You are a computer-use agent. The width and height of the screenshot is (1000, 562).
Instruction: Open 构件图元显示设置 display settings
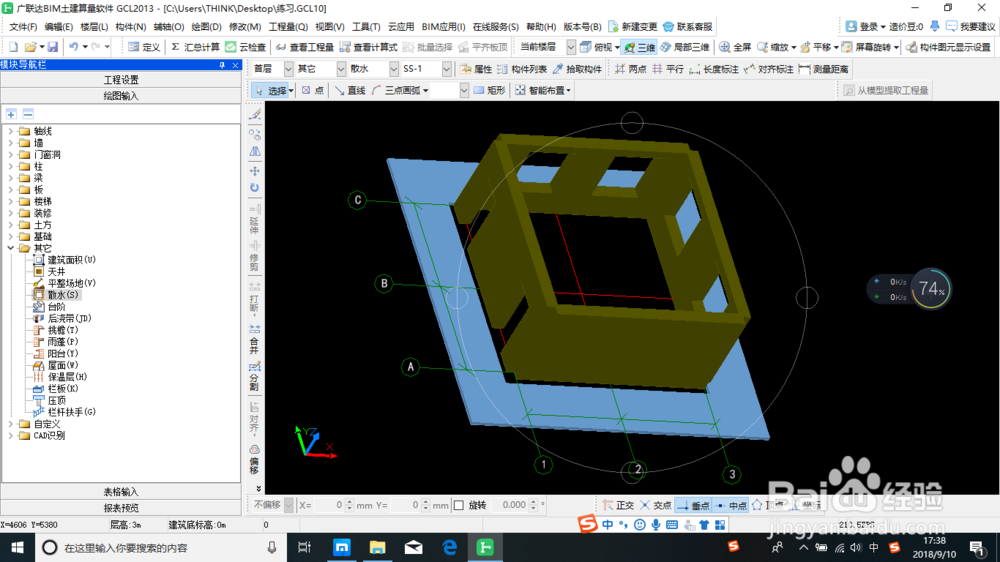948,47
